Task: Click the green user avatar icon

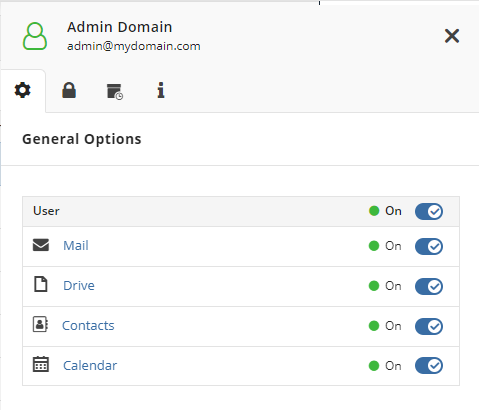Action: click(35, 36)
